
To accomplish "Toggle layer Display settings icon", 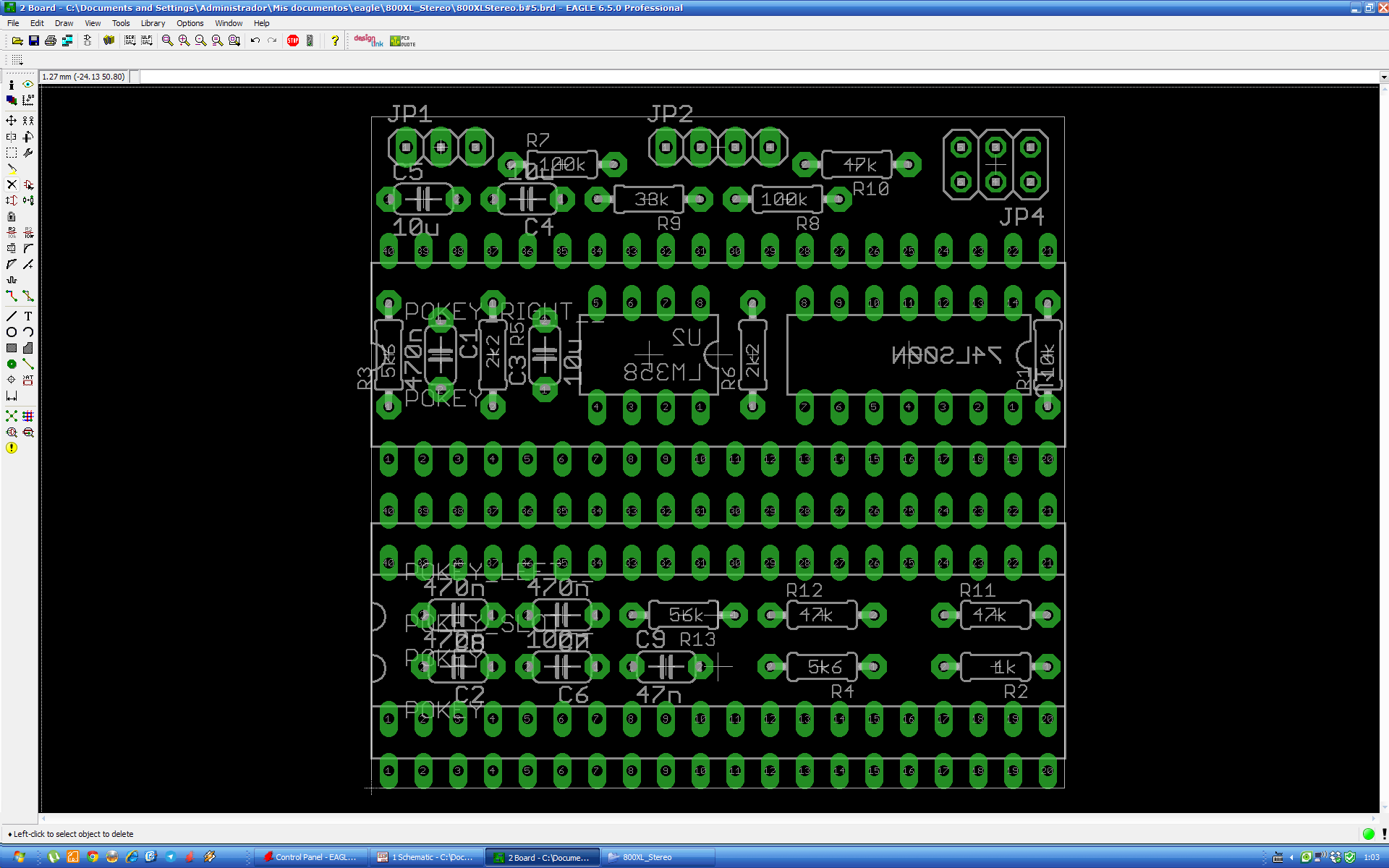I will [x=12, y=101].
